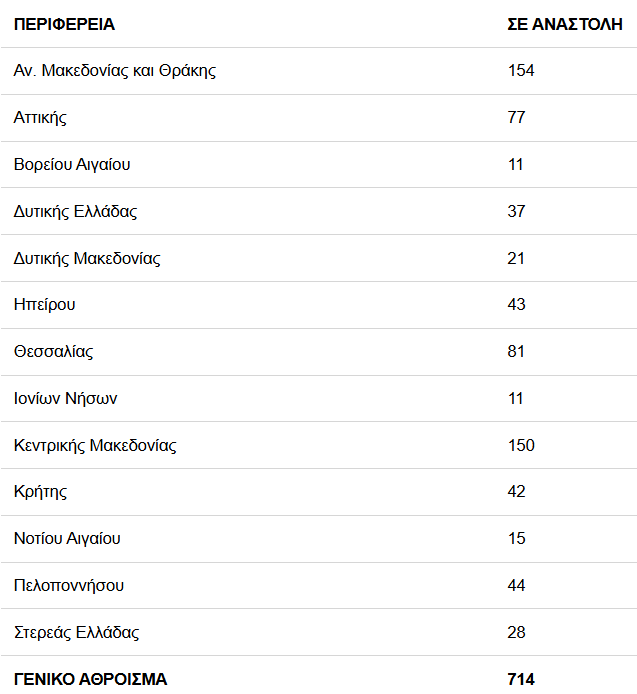Viewport: 637px width, 694px height.
Task: Click the Ηπείρου region name
Action: coord(45,305)
